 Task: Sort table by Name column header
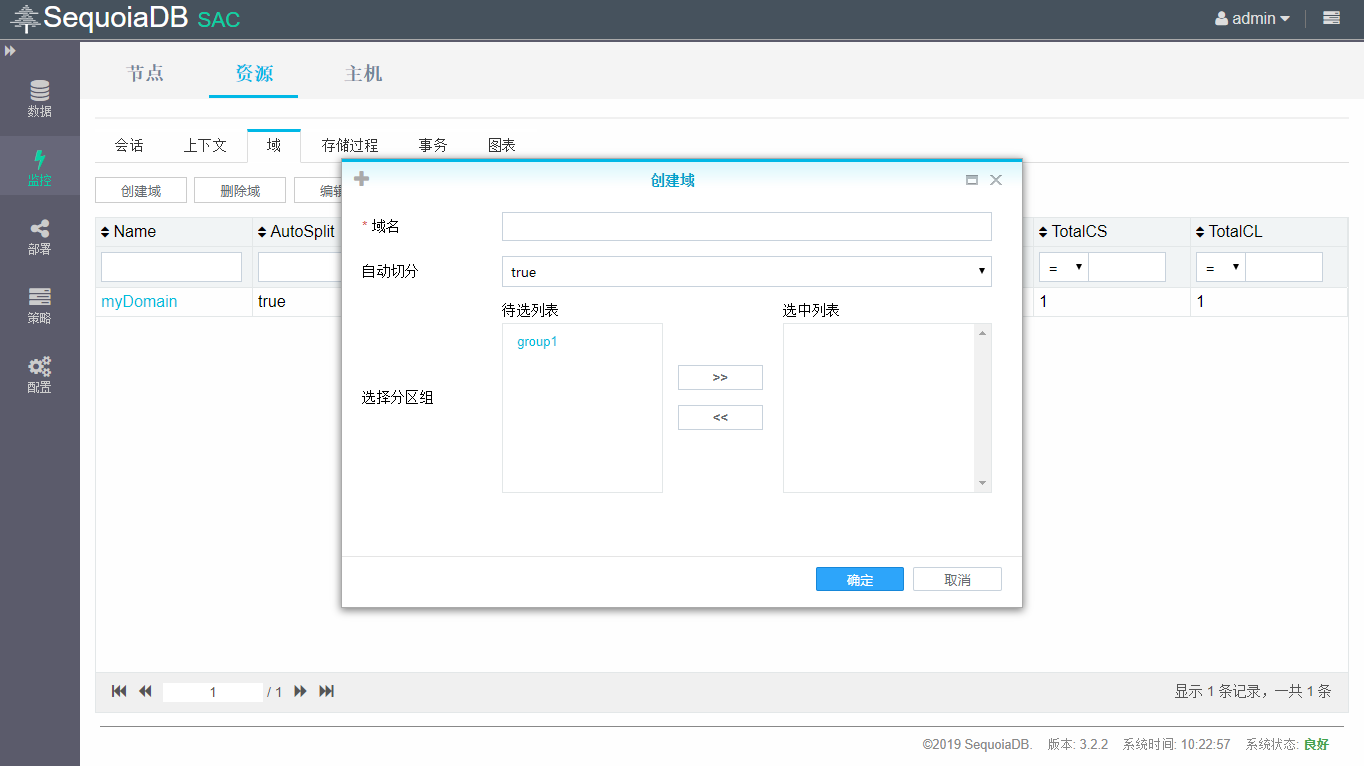134,232
